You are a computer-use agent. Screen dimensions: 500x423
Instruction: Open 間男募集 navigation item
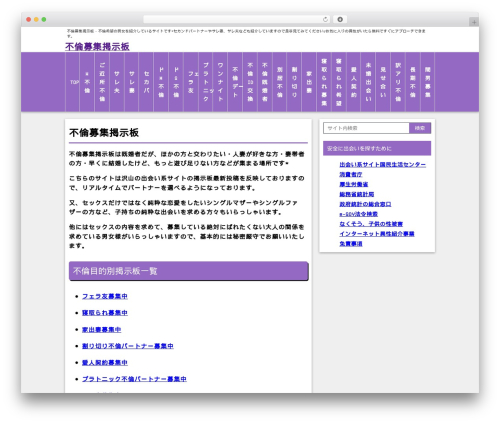click(428, 82)
